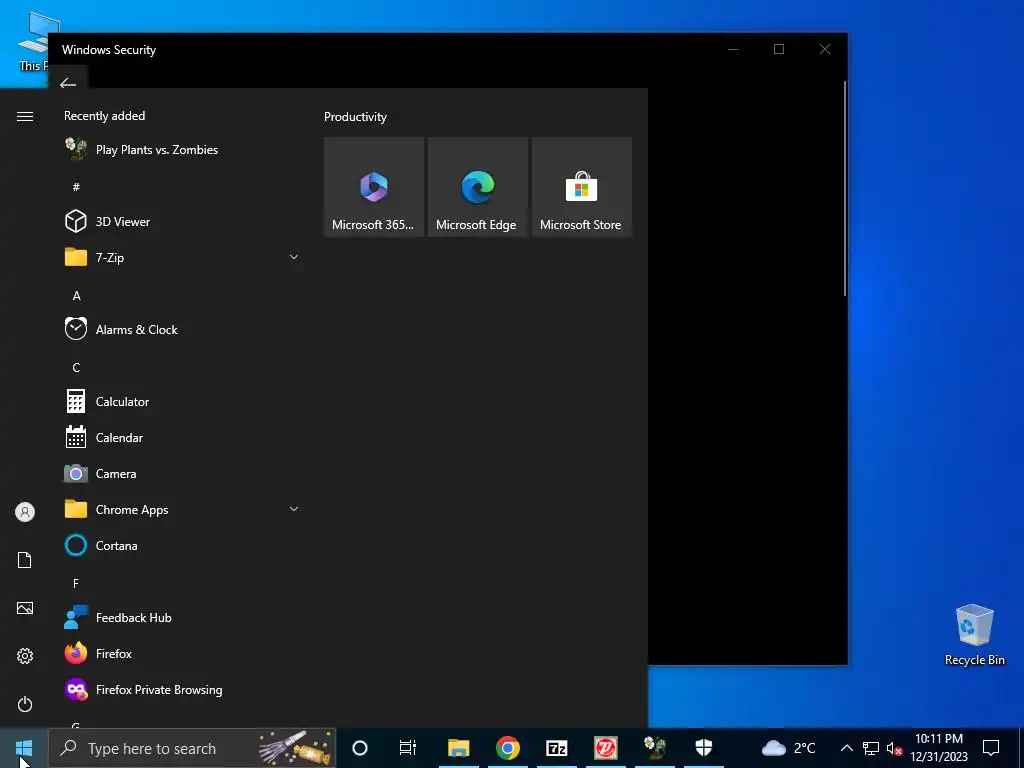Open Microsoft 365 tile

(x=374, y=187)
